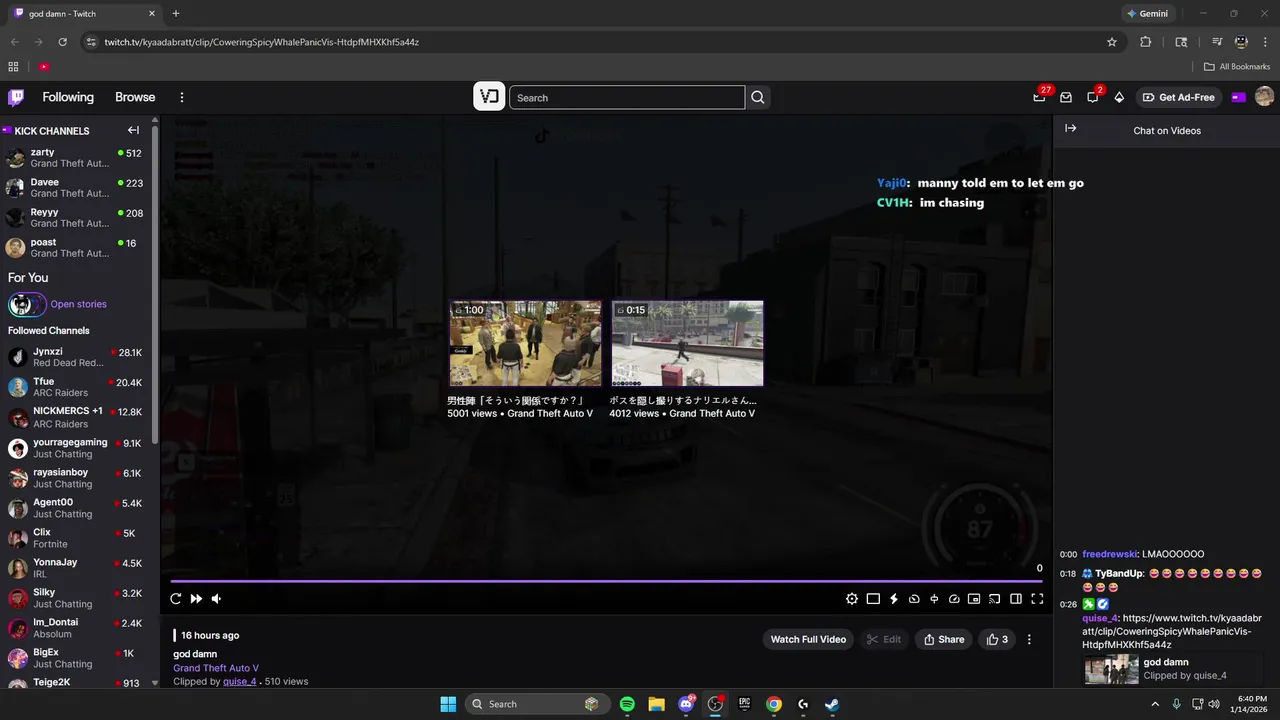Screen dimensions: 1280x720
Task: Click Get Ad-Free button
Action: tap(1178, 97)
